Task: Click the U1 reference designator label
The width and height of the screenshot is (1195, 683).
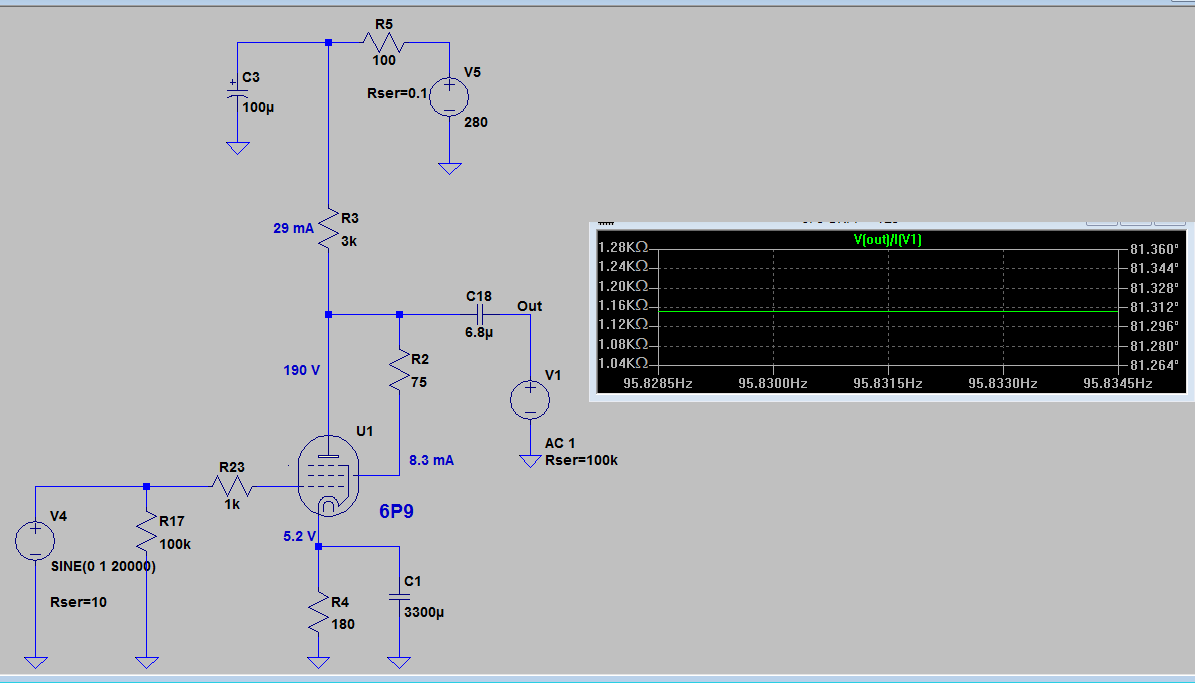Action: [x=365, y=431]
